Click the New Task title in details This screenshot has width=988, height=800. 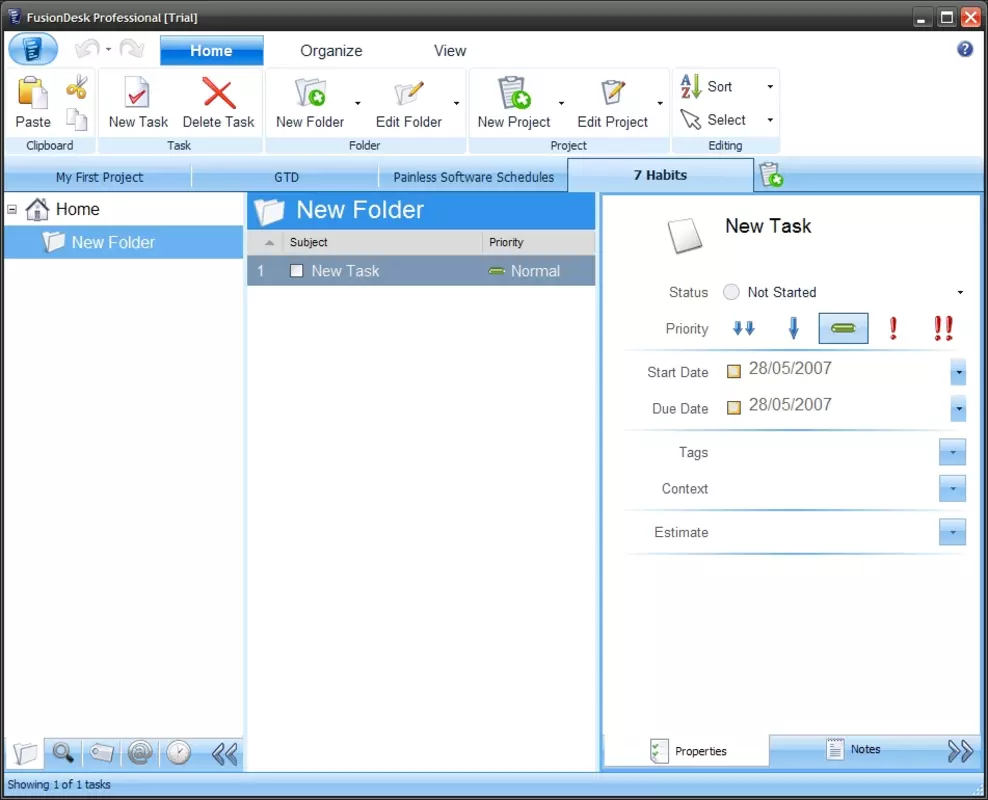coord(767,226)
